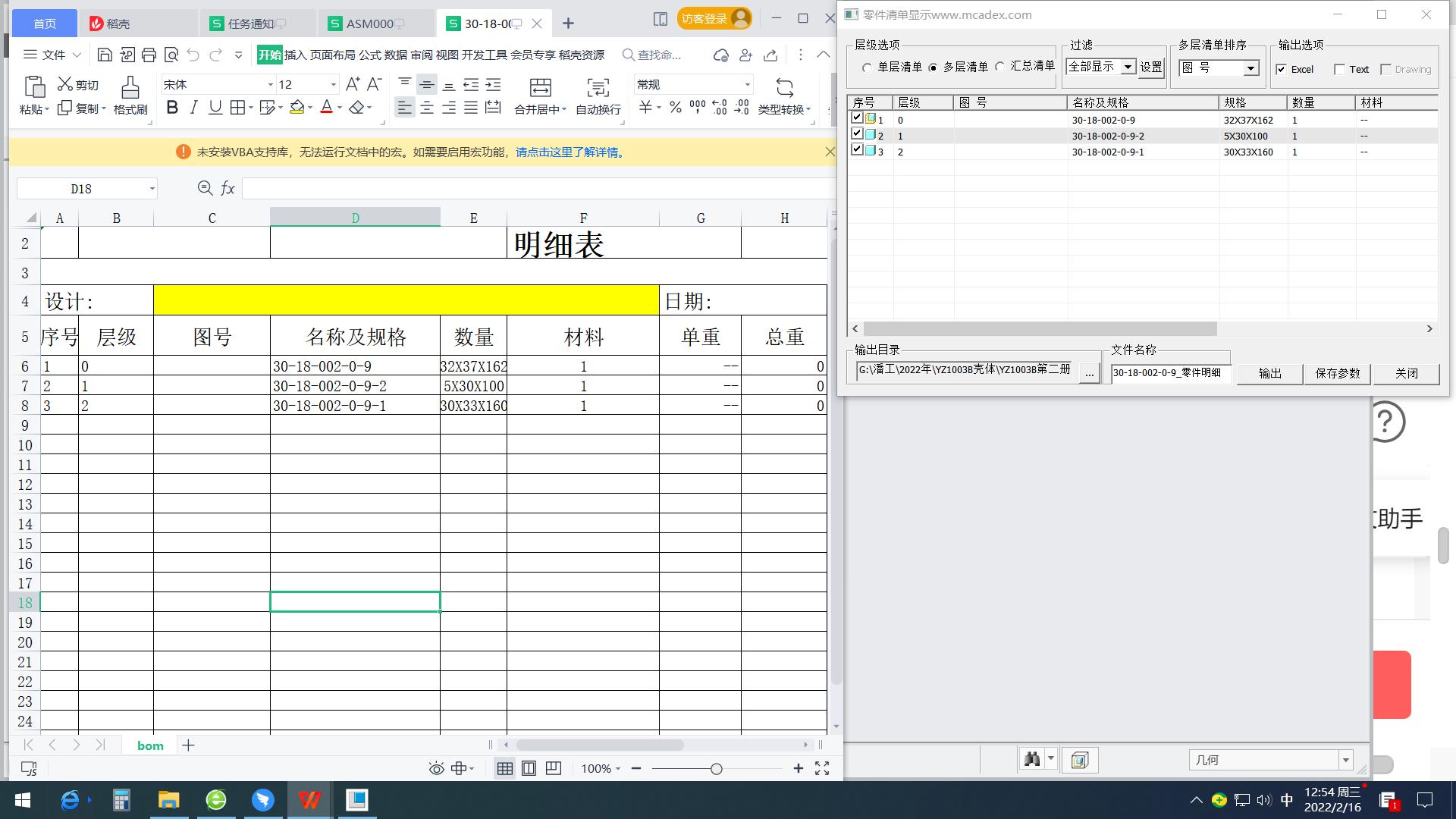
Task: Click the percent style icon
Action: (675, 108)
